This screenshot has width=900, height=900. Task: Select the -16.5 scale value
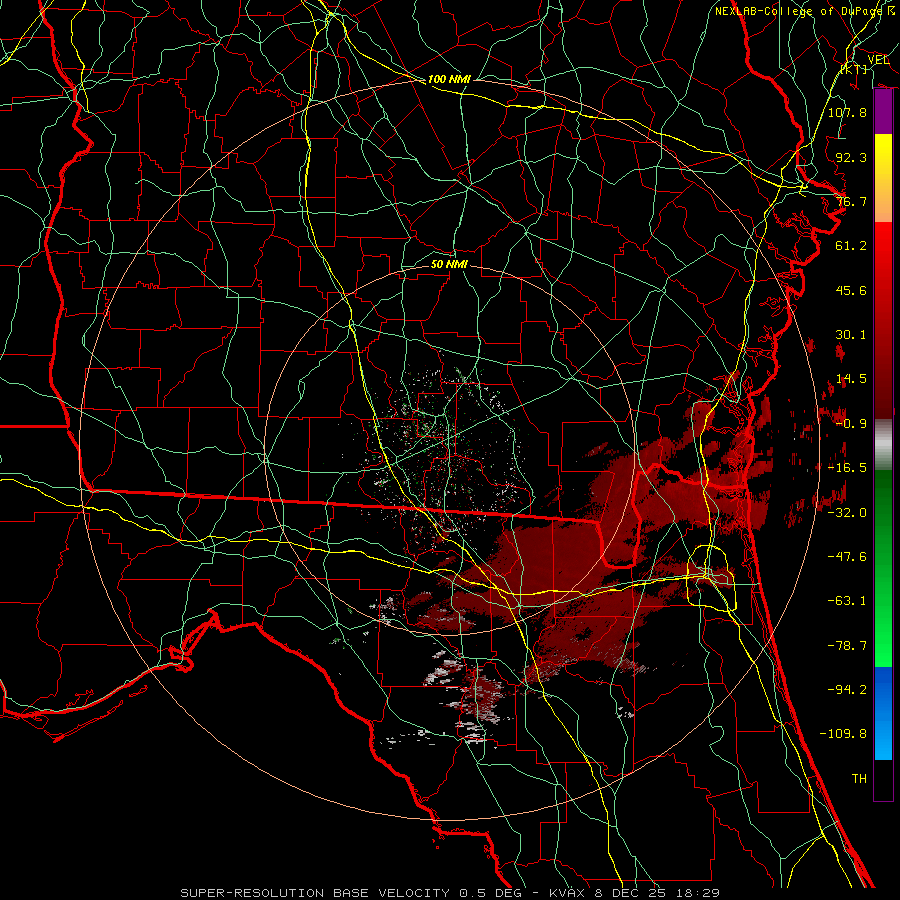847,467
